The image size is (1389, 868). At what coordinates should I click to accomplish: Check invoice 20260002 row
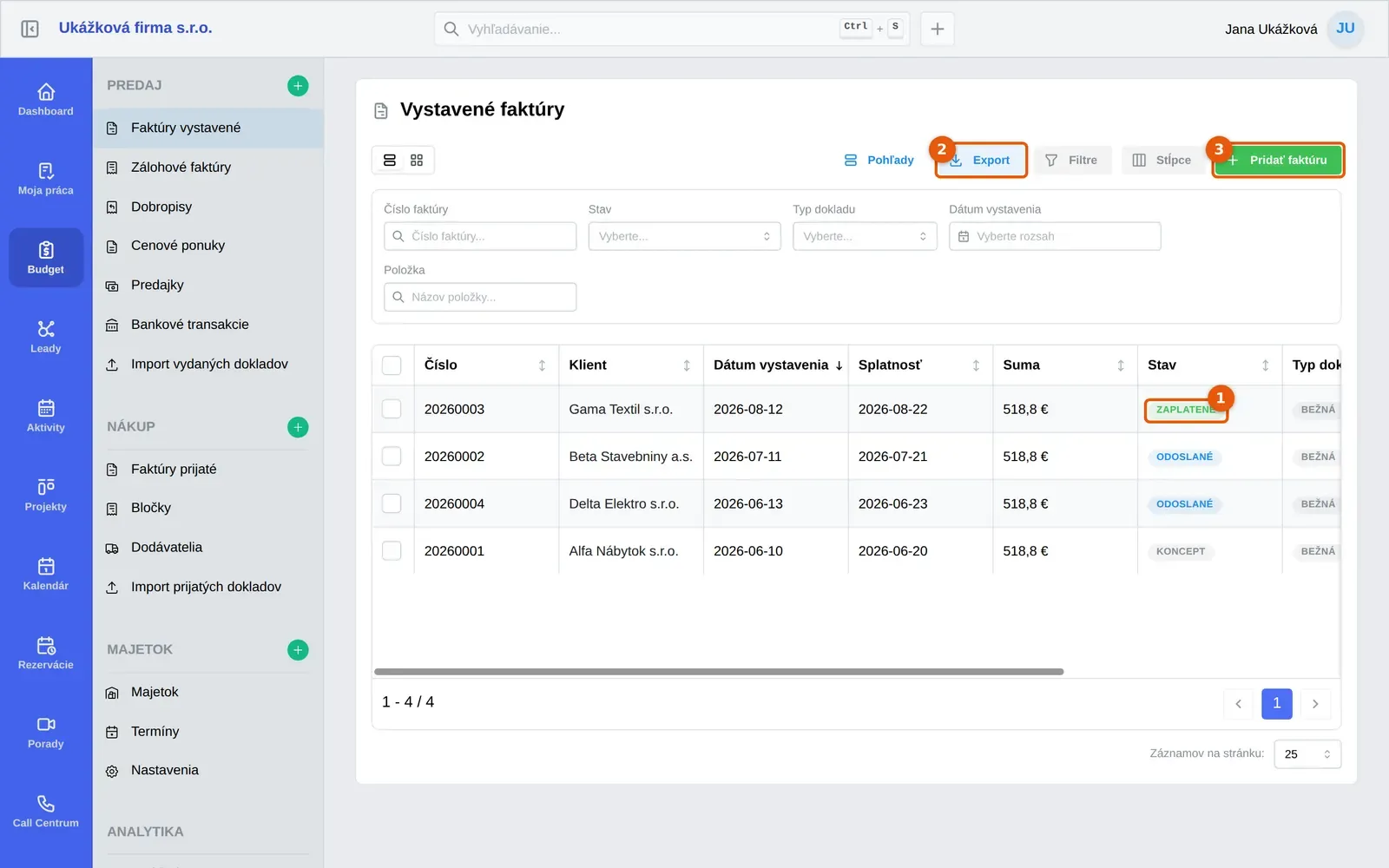pos(392,457)
